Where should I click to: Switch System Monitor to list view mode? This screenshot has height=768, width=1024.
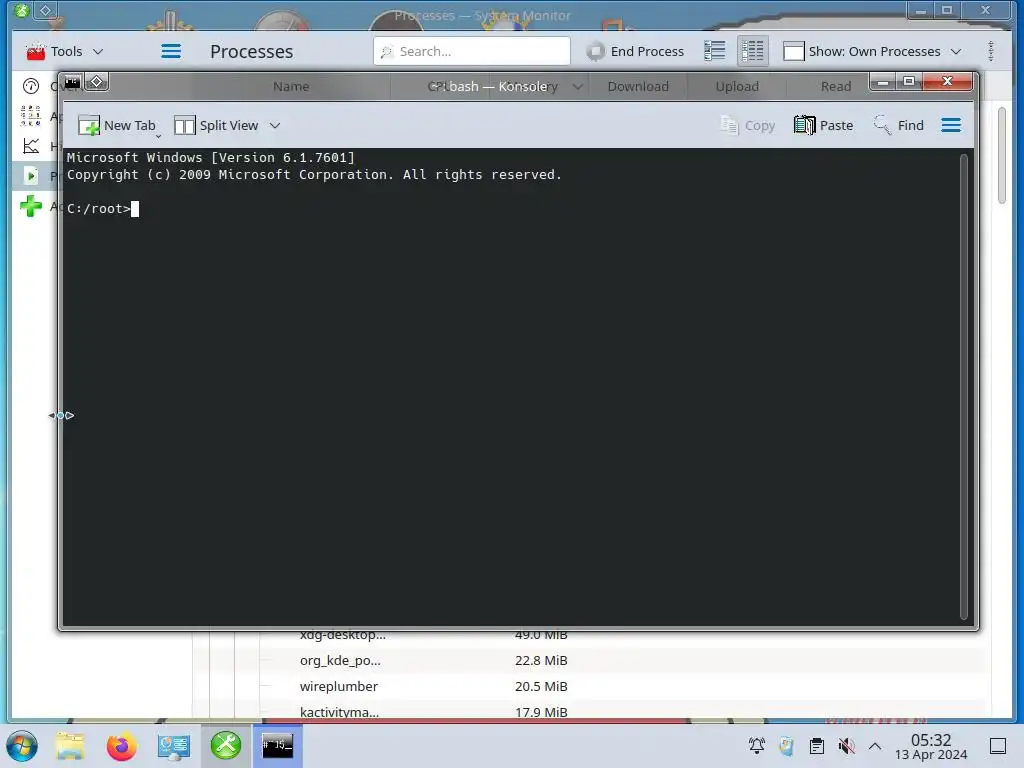pos(714,51)
